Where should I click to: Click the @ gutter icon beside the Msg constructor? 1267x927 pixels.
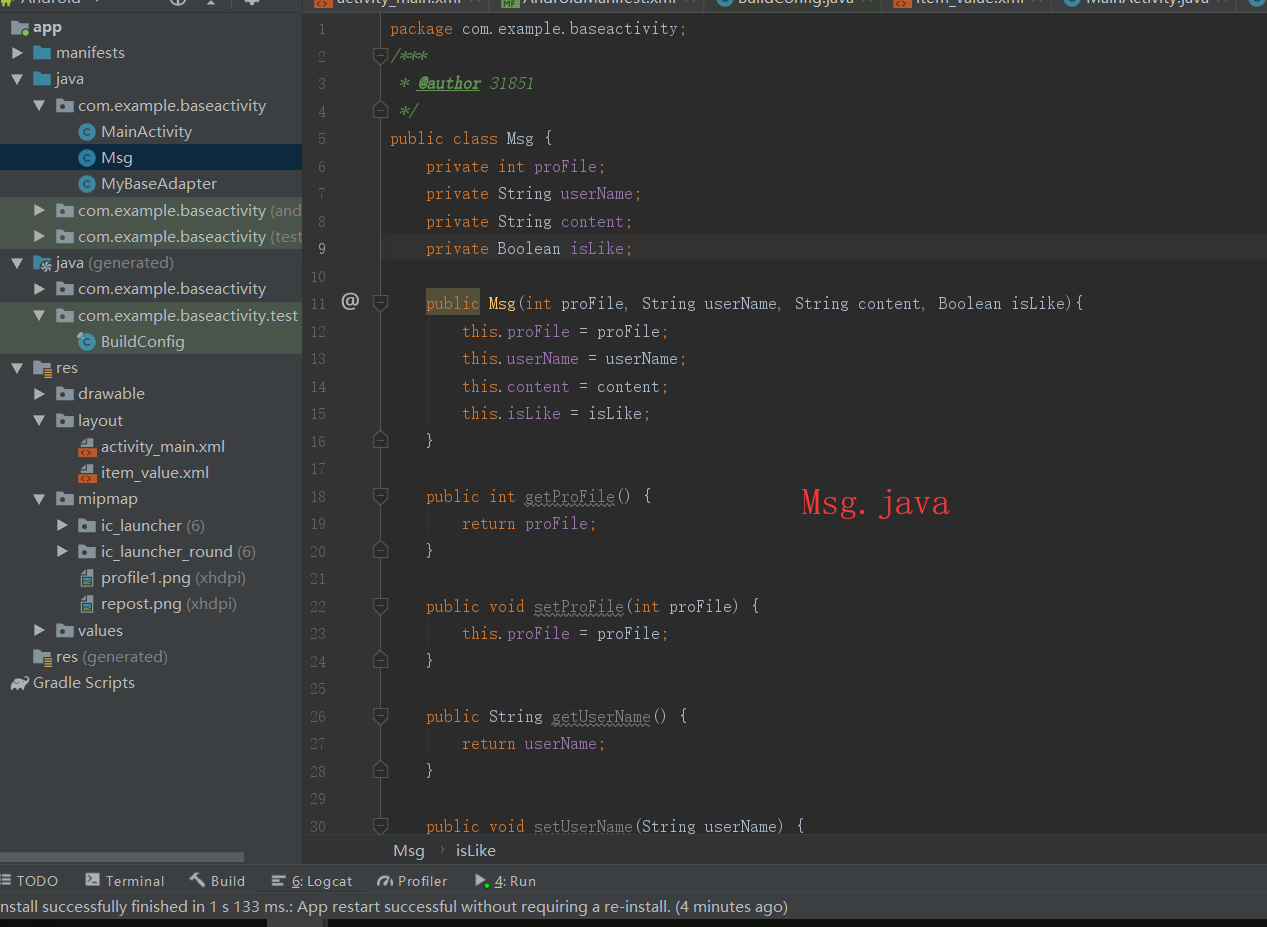click(349, 301)
